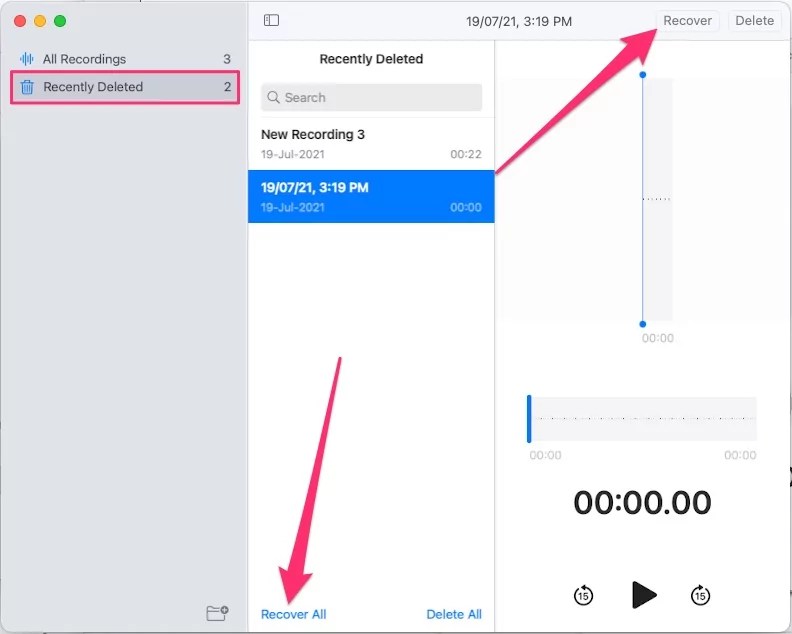Click the new folder icon in sidebar
The height and width of the screenshot is (634, 792).
(218, 613)
